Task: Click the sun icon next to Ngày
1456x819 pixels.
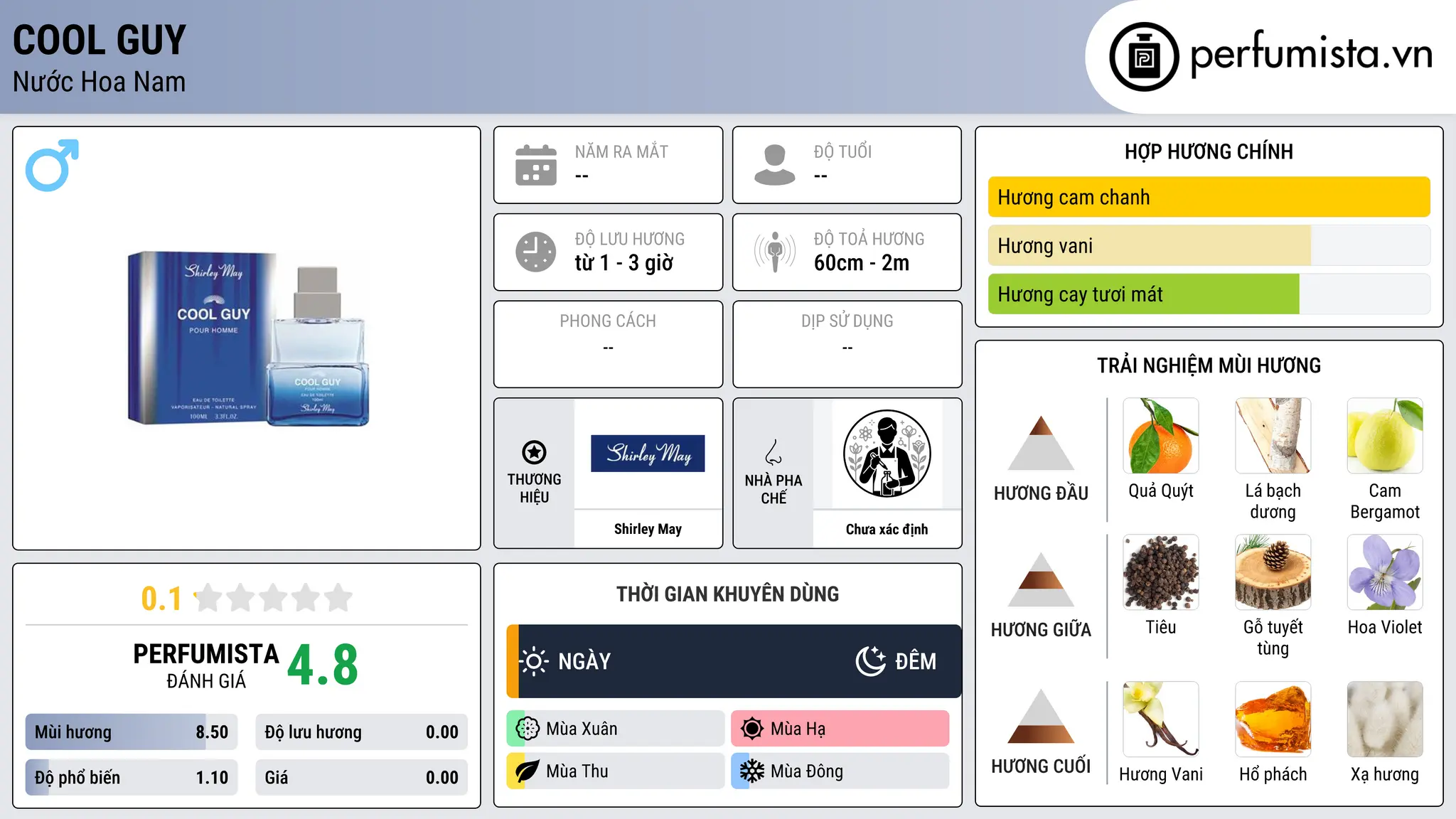Action: click(x=534, y=661)
